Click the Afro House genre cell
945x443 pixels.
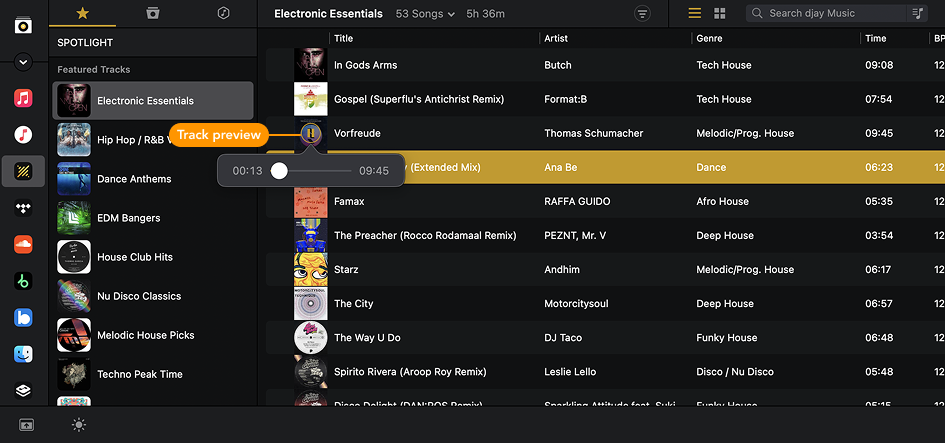[x=722, y=201]
